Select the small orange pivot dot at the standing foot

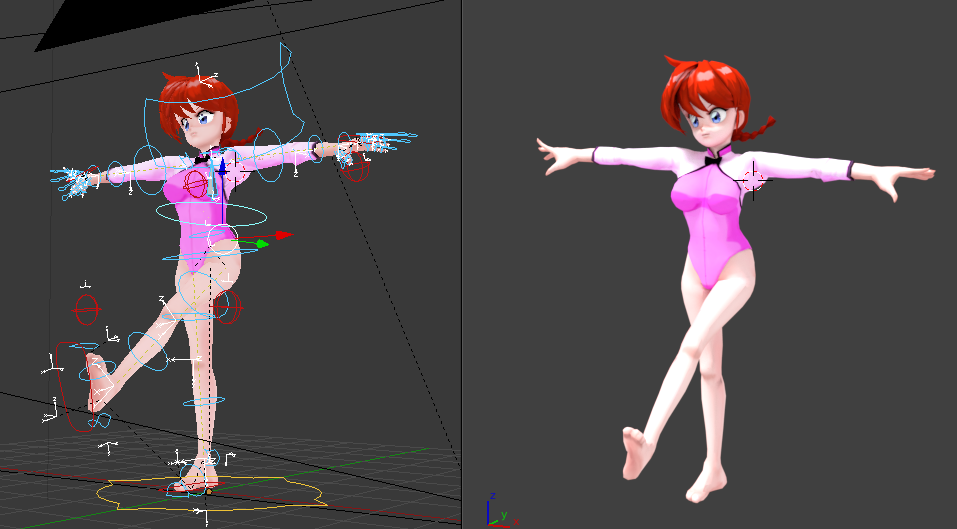point(209,491)
